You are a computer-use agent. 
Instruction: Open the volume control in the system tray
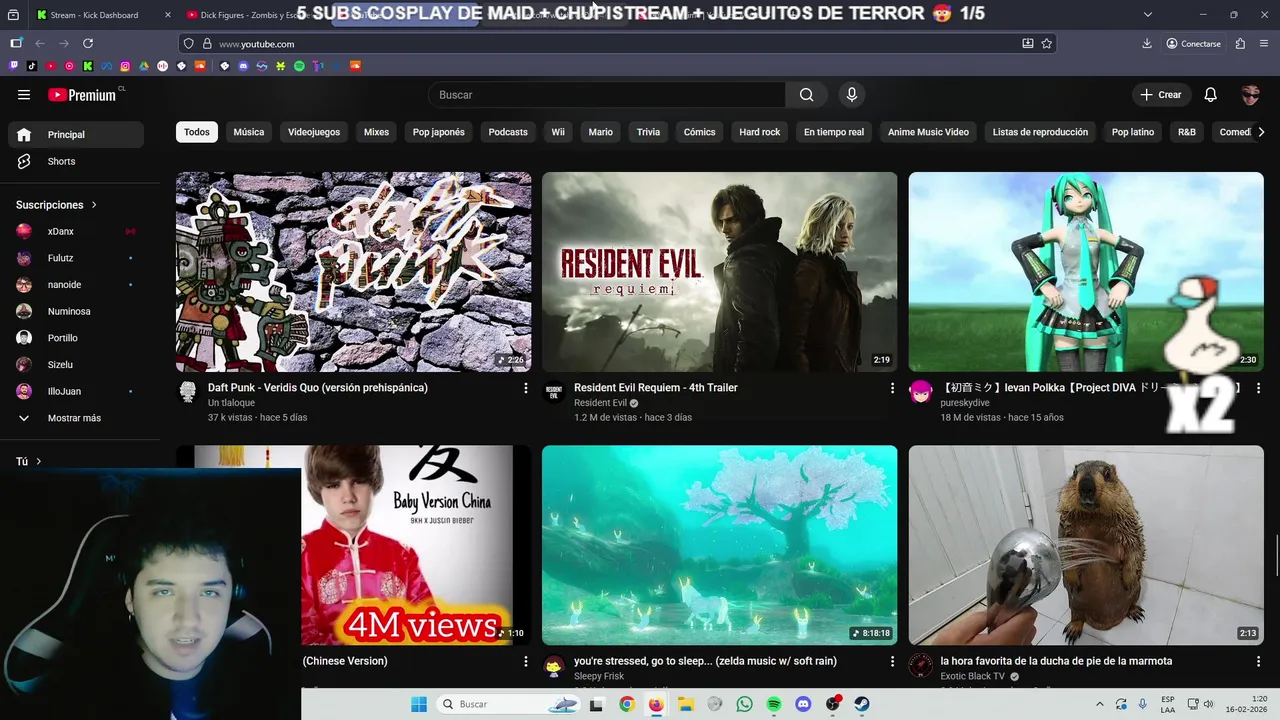pos(1207,704)
